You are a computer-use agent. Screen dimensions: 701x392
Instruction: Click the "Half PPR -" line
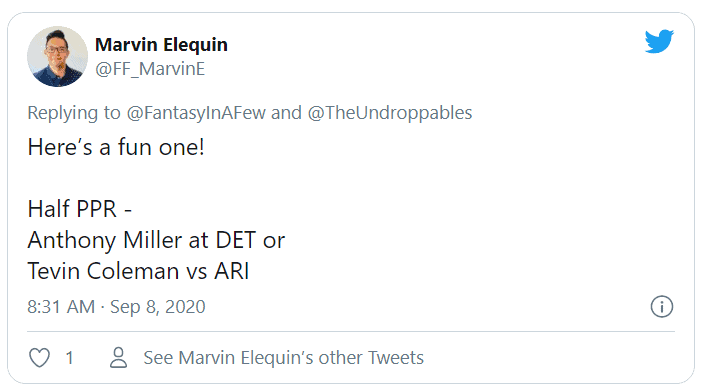[x=80, y=209]
